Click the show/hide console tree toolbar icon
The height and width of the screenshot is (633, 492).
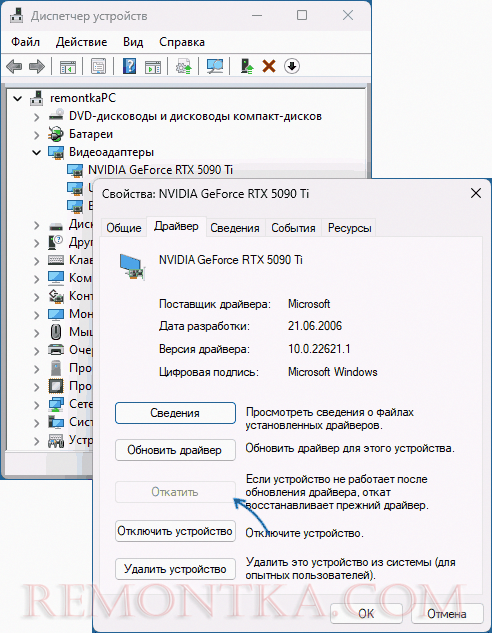point(68,66)
